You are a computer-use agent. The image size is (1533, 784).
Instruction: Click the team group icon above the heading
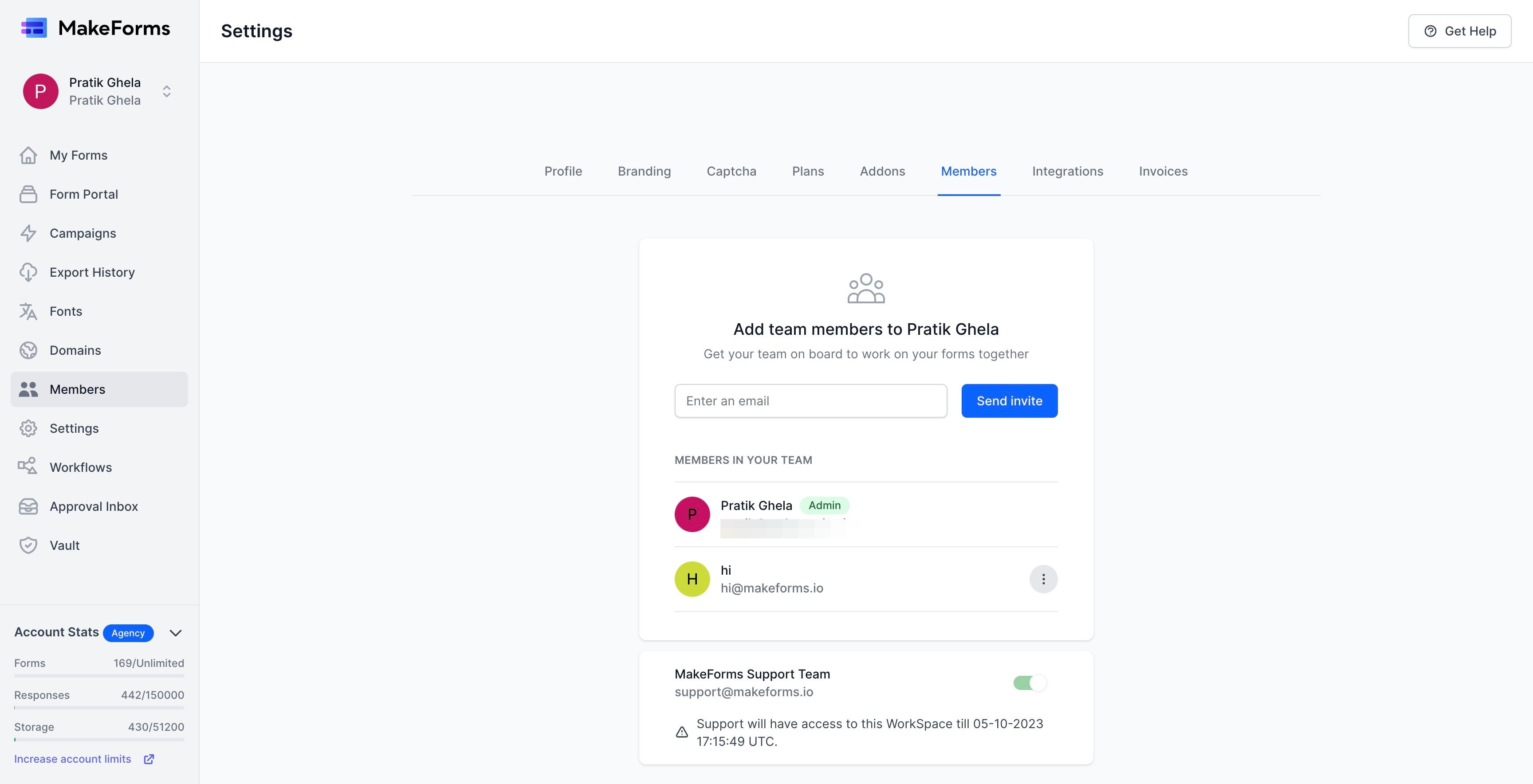pyautogui.click(x=866, y=289)
